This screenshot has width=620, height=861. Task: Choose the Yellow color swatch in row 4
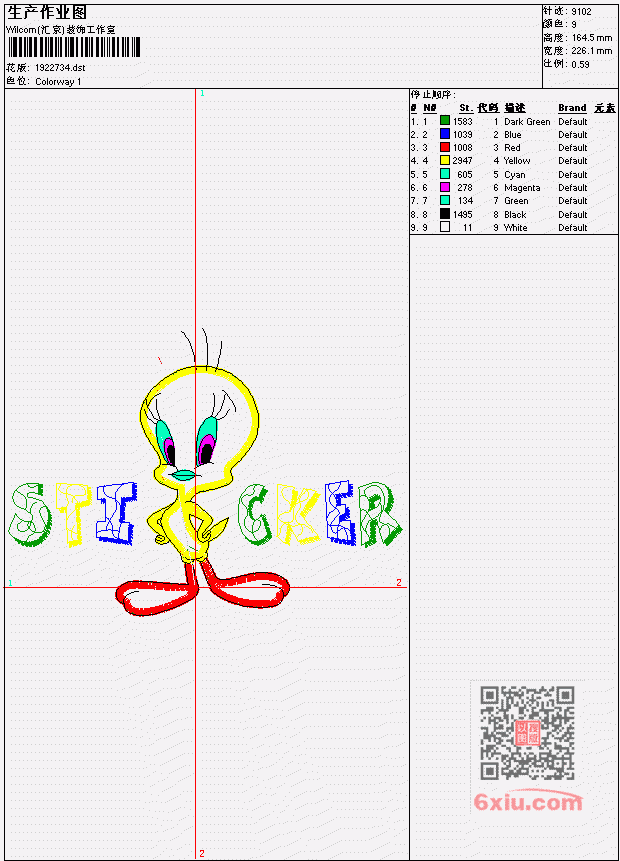(x=445, y=160)
